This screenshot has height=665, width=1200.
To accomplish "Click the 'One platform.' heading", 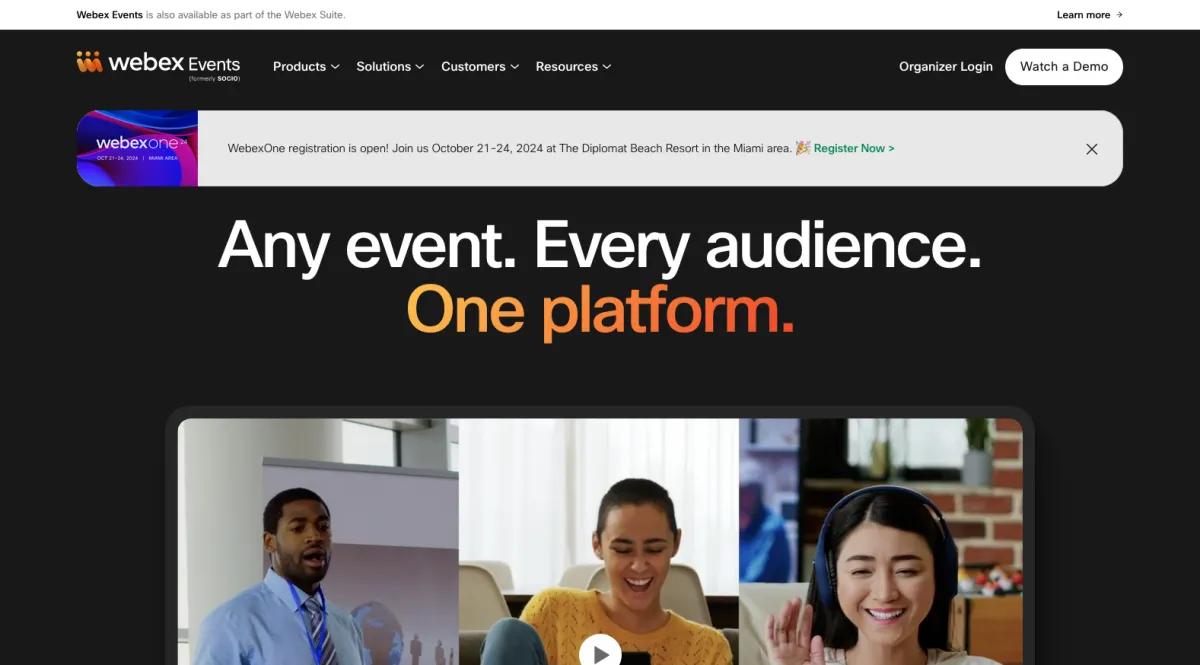I will tap(600, 310).
